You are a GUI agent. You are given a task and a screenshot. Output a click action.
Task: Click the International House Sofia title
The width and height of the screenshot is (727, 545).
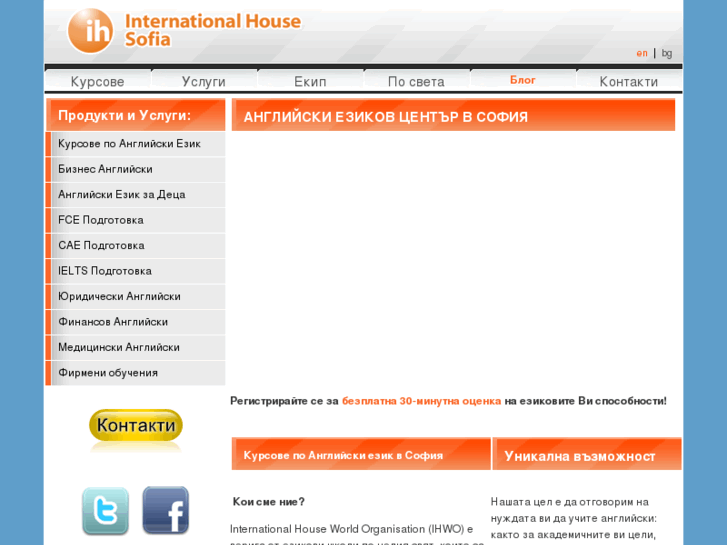pyautogui.click(x=213, y=30)
